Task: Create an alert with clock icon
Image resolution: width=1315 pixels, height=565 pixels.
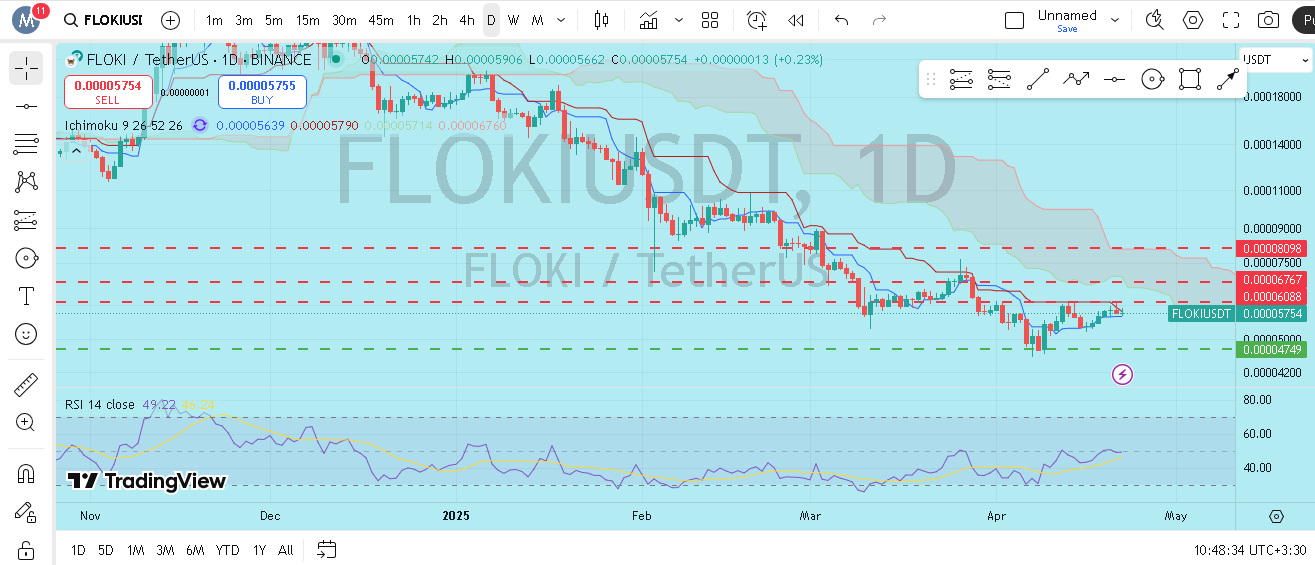Action: pyautogui.click(x=757, y=20)
